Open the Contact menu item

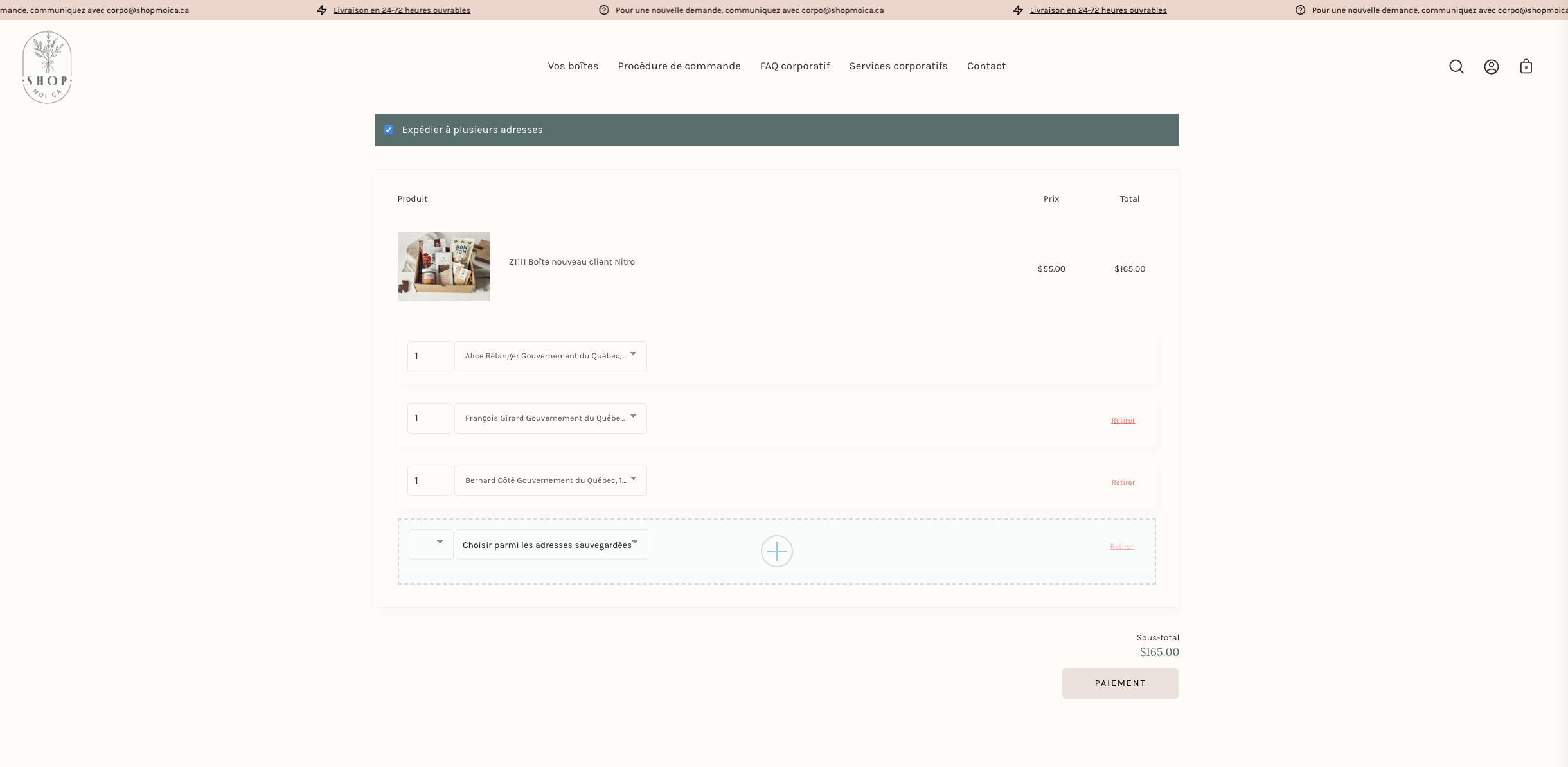(x=986, y=66)
